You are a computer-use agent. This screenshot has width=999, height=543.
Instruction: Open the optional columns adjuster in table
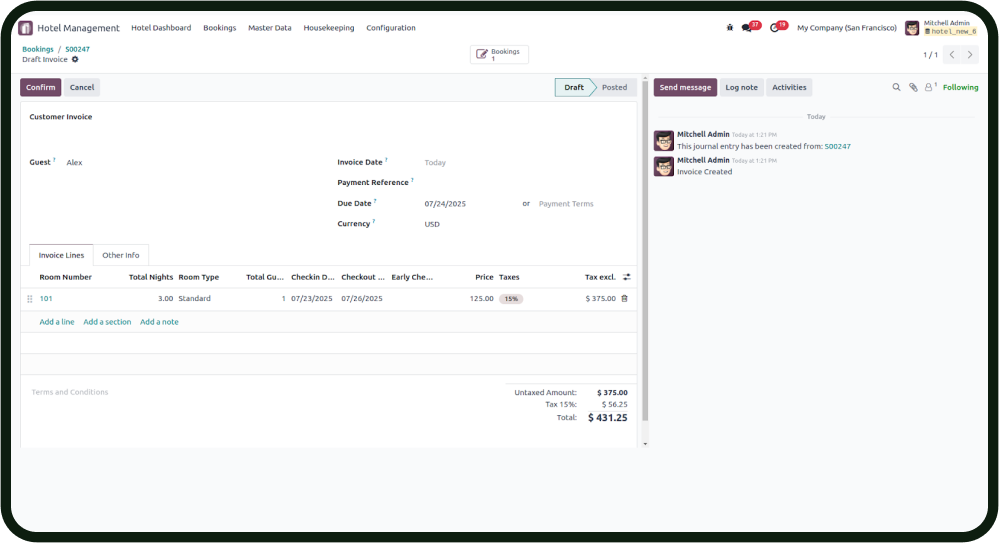coord(627,277)
